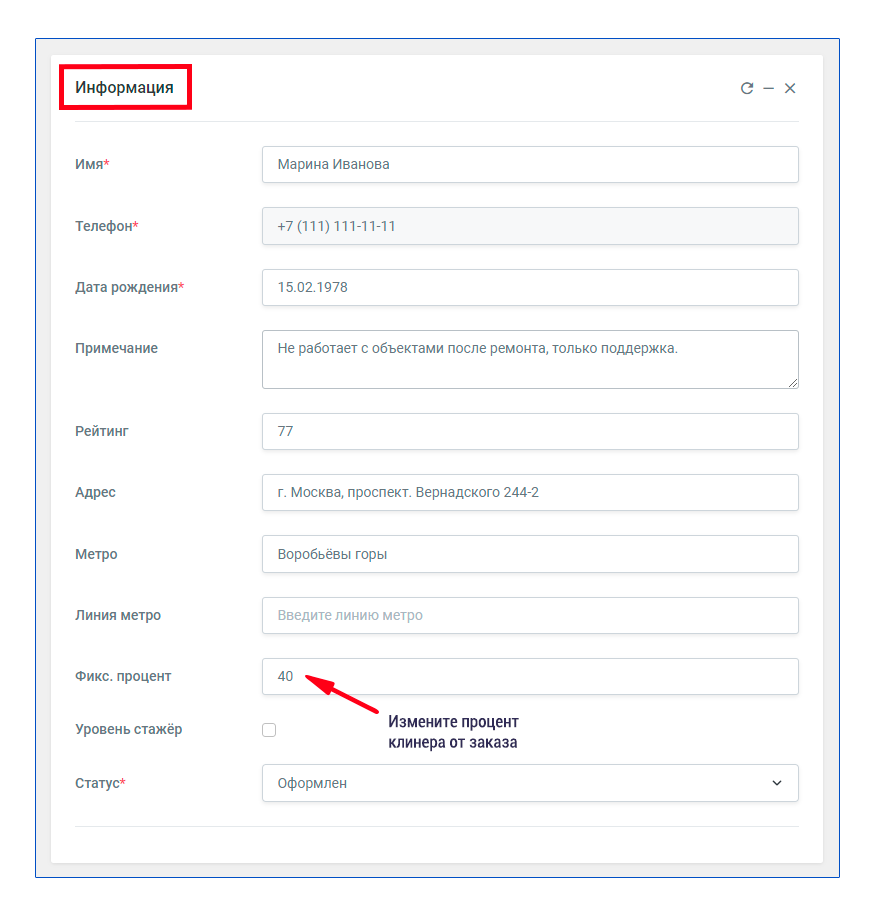Click the Фикс. процент field showing 40

coord(530,676)
